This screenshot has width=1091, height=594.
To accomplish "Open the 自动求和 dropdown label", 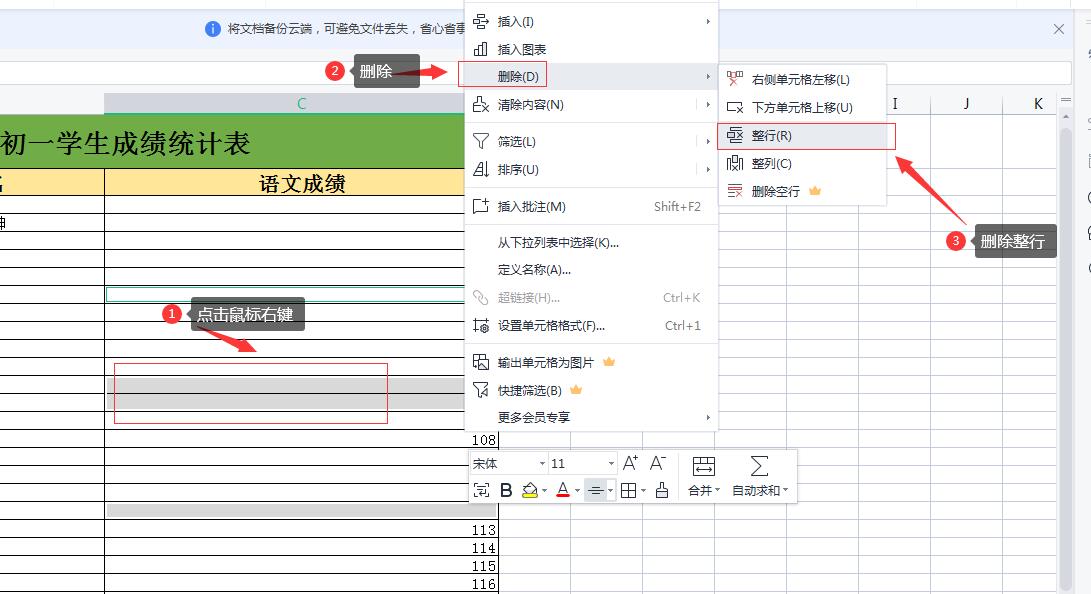I will pyautogui.click(x=760, y=490).
